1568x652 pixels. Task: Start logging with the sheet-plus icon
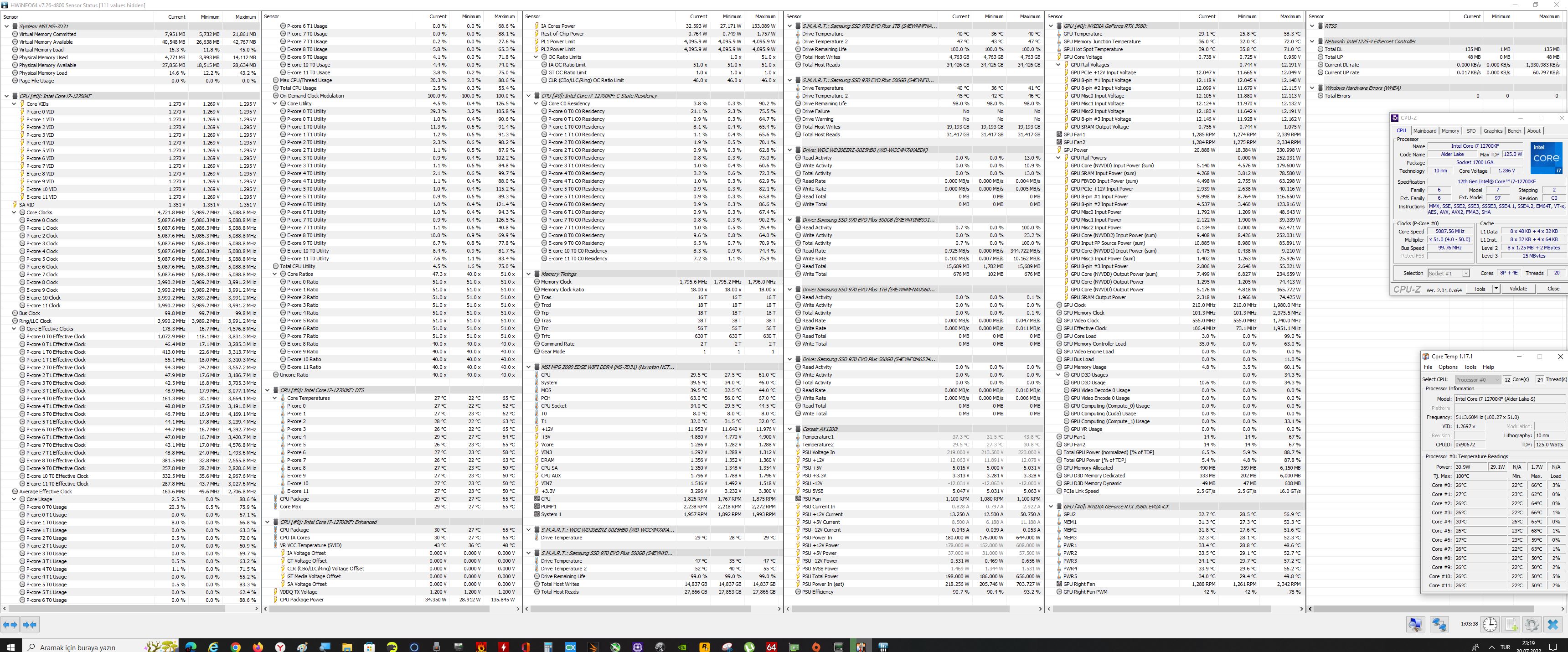[x=1511, y=624]
